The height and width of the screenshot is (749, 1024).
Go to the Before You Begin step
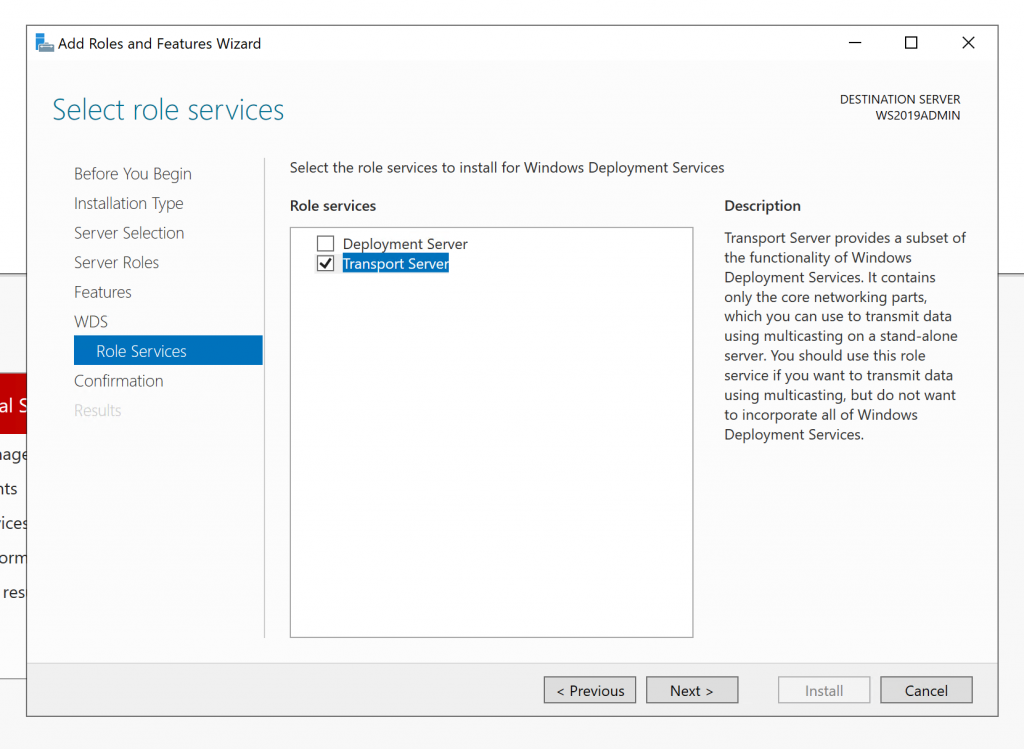pyautogui.click(x=133, y=174)
